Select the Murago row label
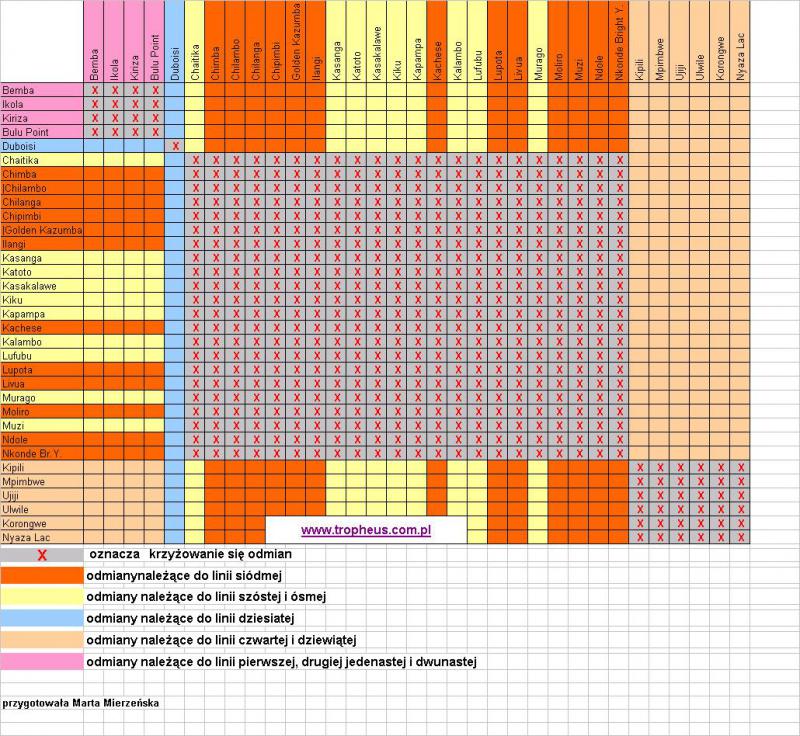Screen dimensions: 800x736 coord(19,398)
